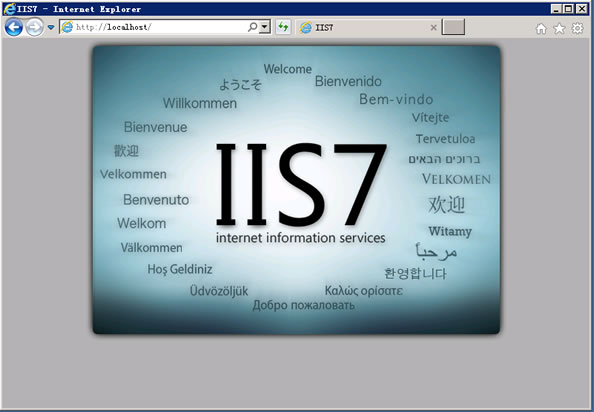Click the Korean '환영합니다' text
This screenshot has width=594, height=412.
tap(415, 273)
